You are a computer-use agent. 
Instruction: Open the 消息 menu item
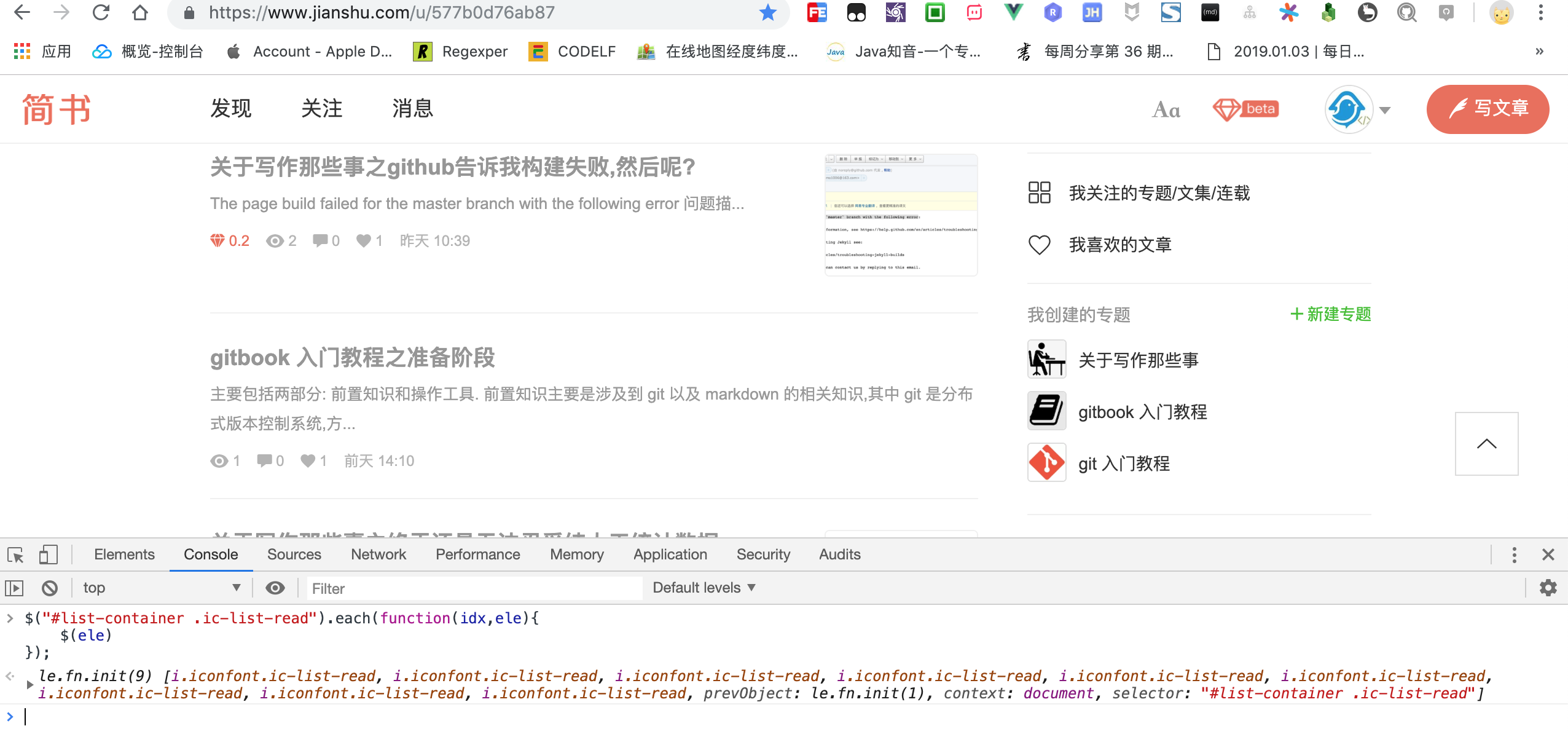(412, 109)
